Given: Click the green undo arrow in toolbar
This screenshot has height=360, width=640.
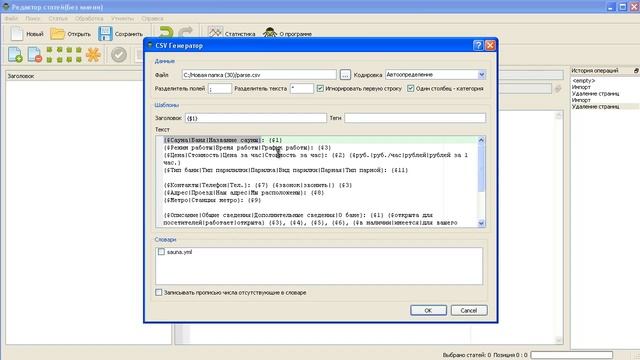Looking at the screenshot, I should coord(166,32).
